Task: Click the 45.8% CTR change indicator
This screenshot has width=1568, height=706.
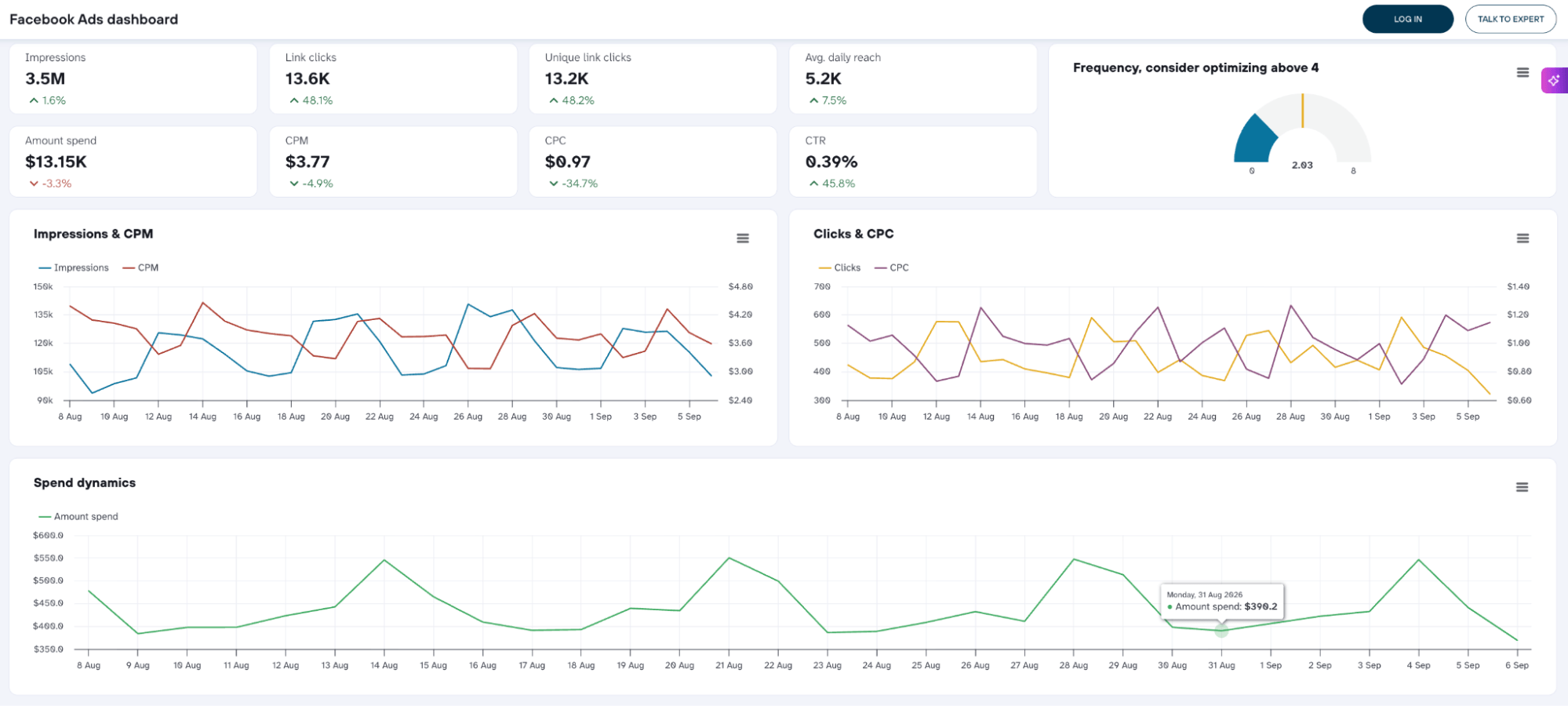Action: [x=831, y=184]
